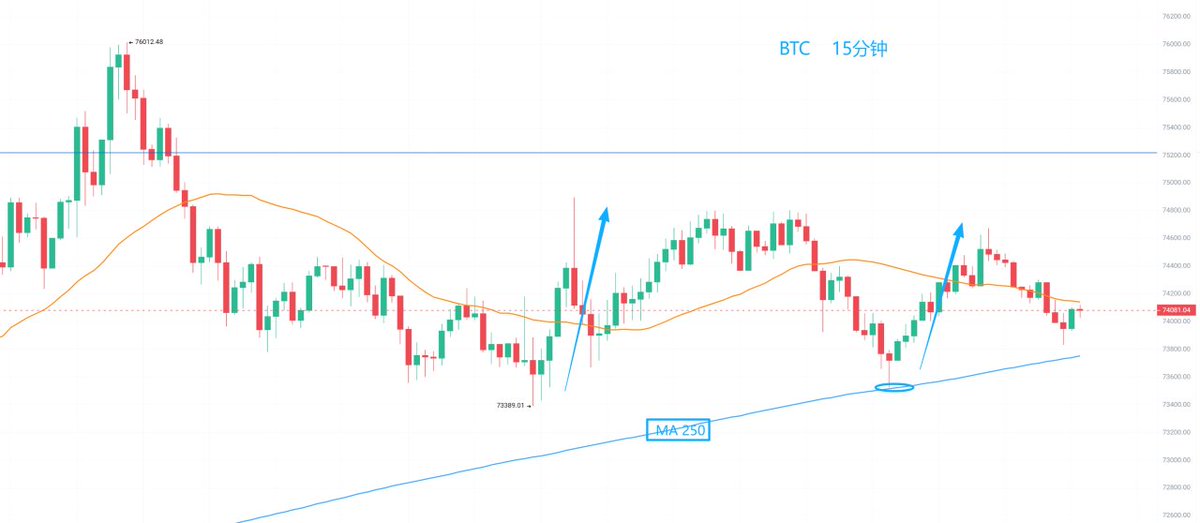Click the 75600.00 price axis label
1200x523 pixels.
tap(1175, 99)
